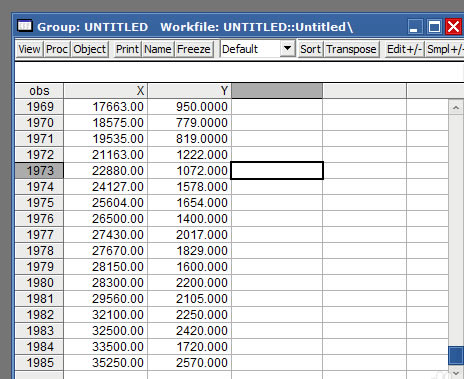The image size is (464, 379).
Task: Expand the Default view dropdown arrow
Action: coord(287,49)
